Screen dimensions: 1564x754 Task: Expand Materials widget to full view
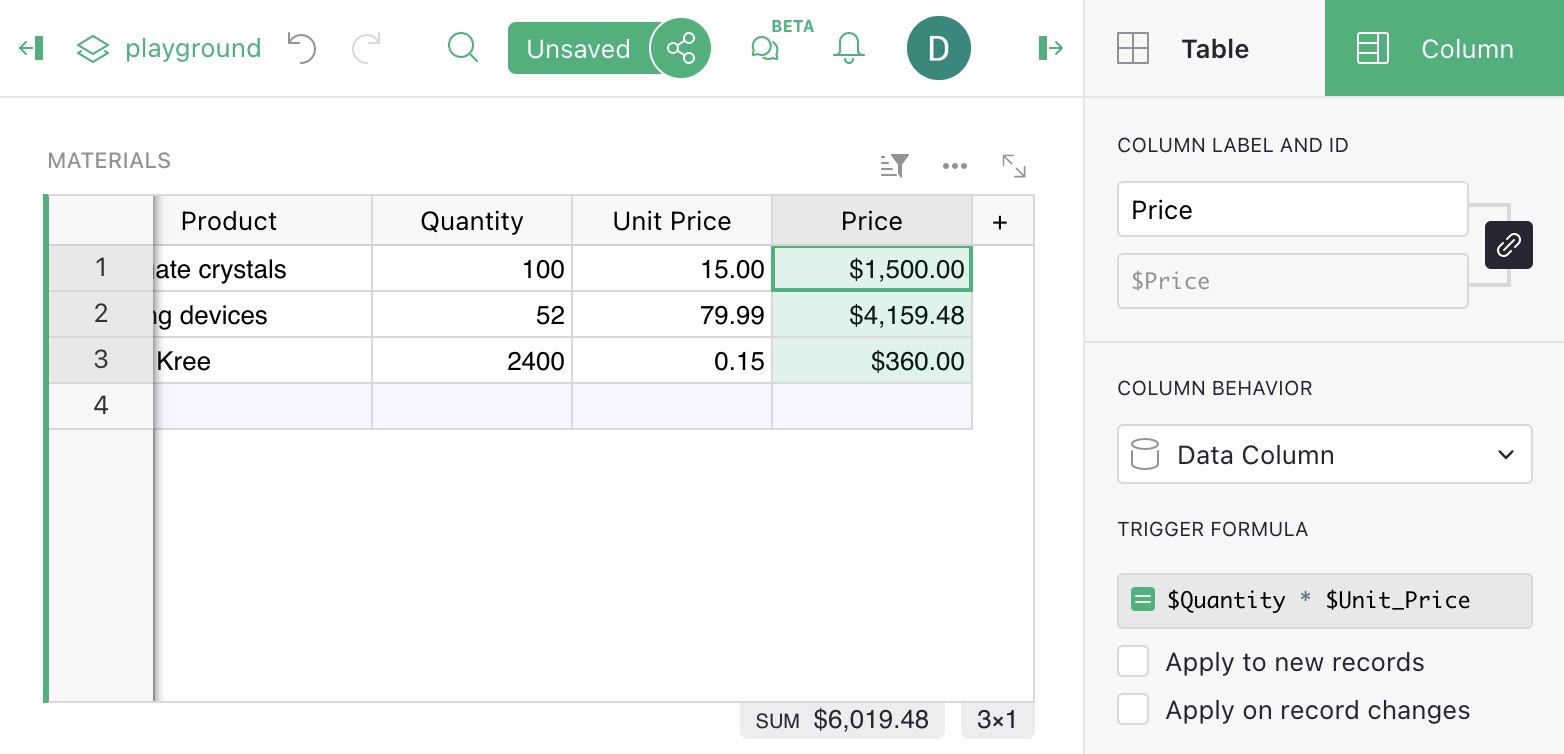[x=1014, y=166]
